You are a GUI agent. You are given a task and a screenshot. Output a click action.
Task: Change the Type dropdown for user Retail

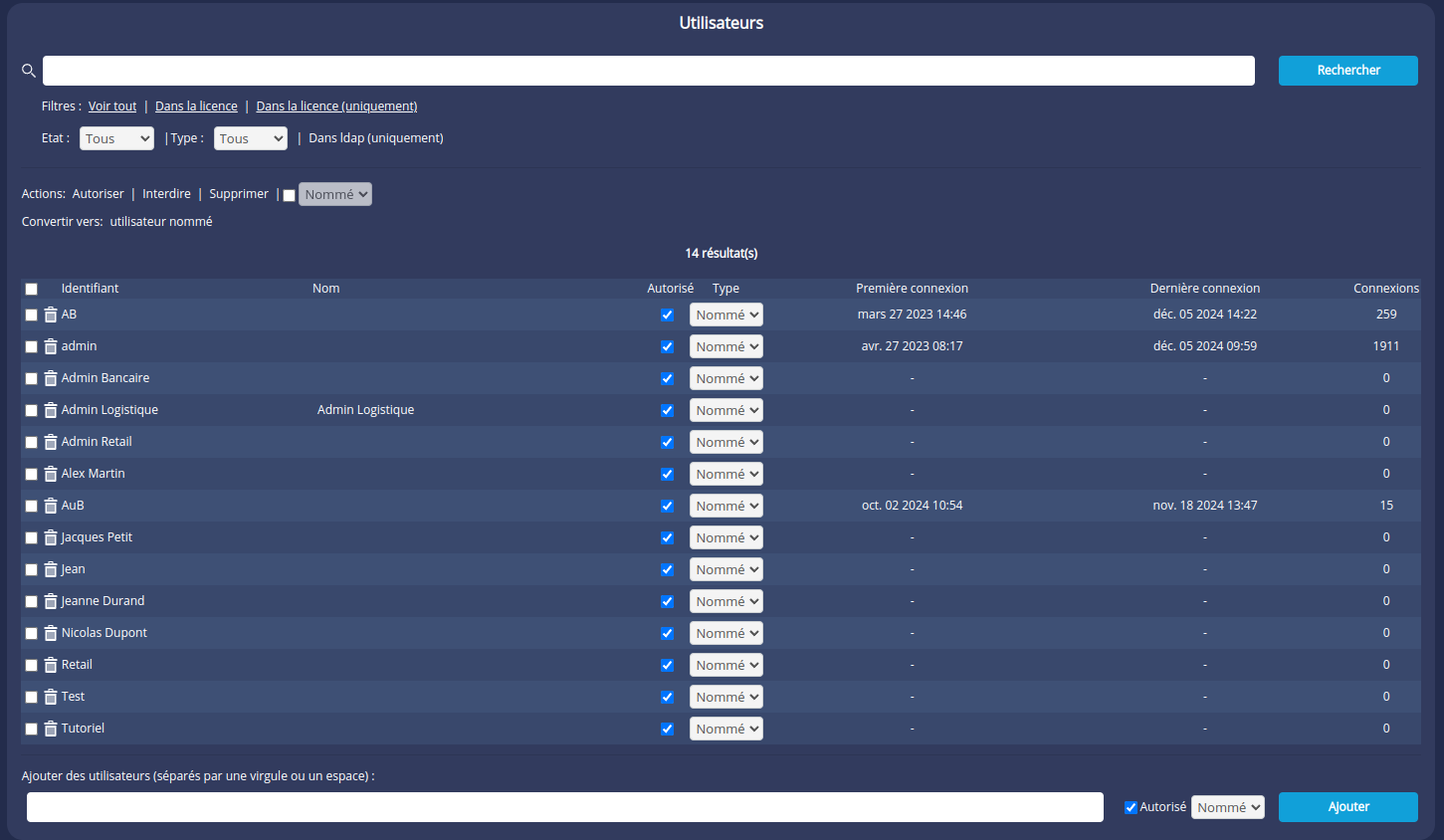tap(726, 665)
